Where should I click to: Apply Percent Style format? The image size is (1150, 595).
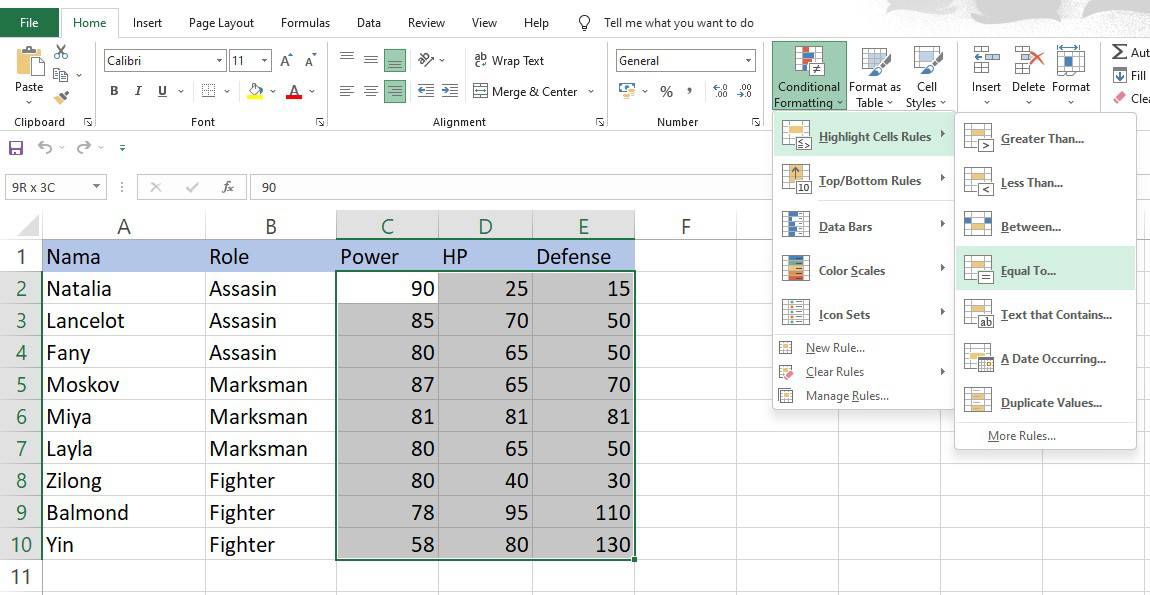pyautogui.click(x=666, y=92)
